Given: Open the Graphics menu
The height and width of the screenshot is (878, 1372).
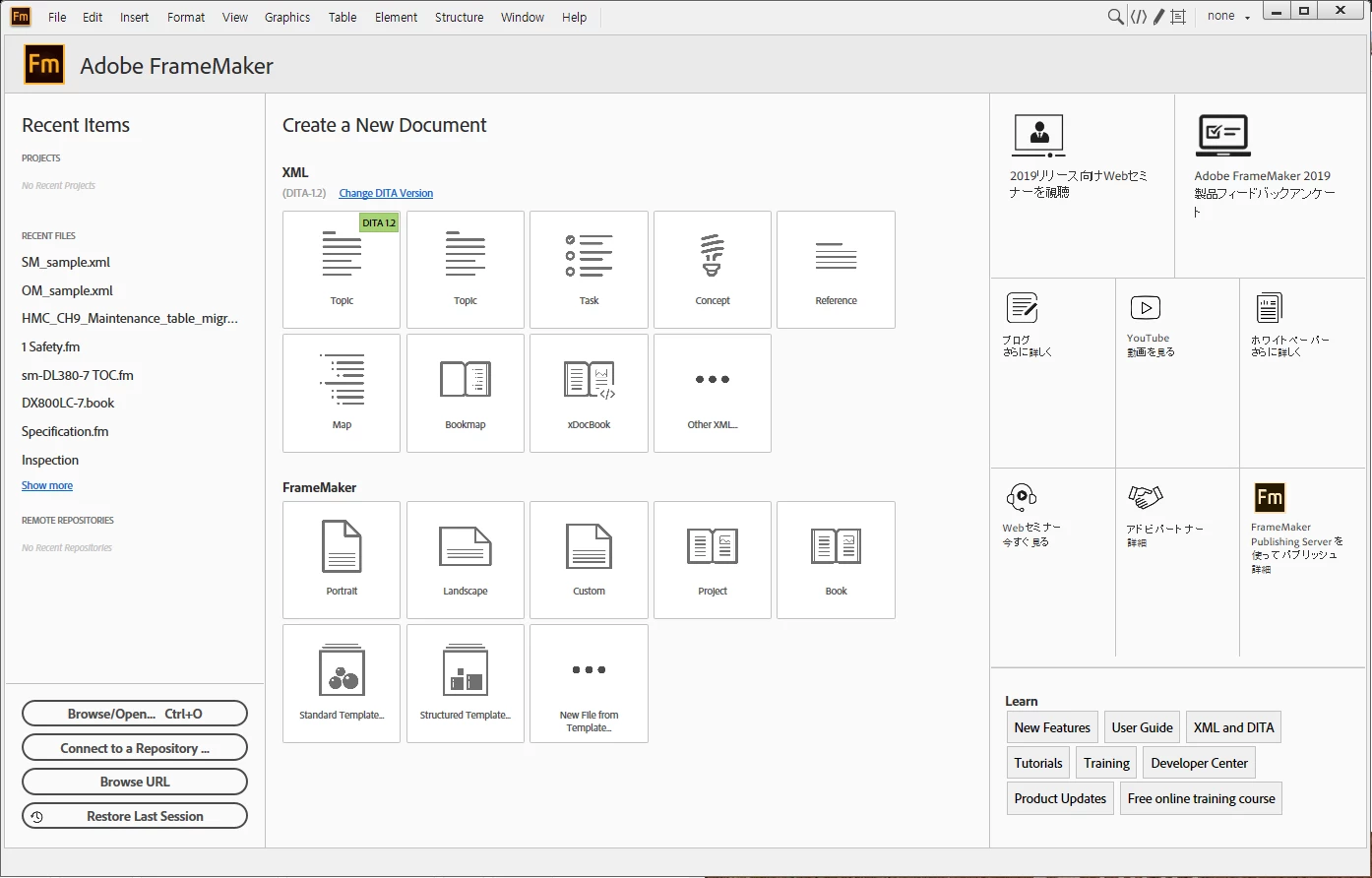Looking at the screenshot, I should (287, 17).
